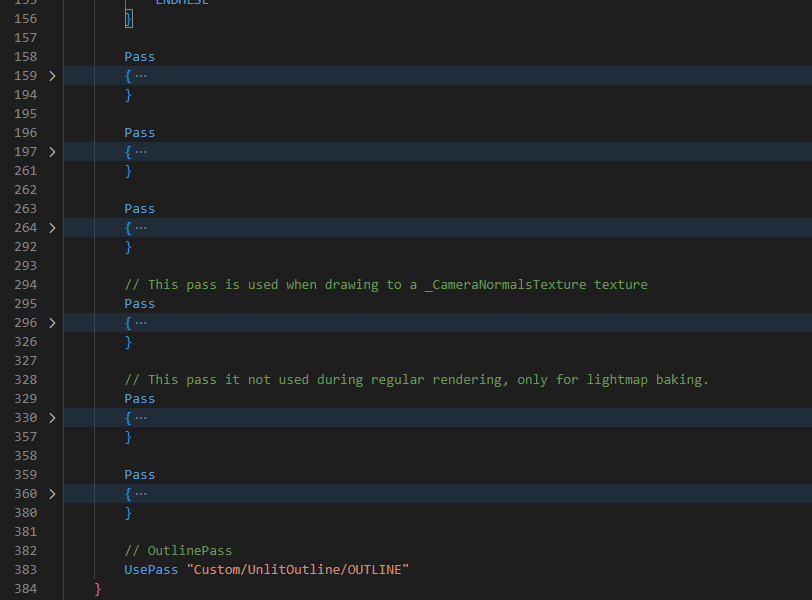Expand the collapsed region at line 296
812x600 pixels.
[x=52, y=323]
